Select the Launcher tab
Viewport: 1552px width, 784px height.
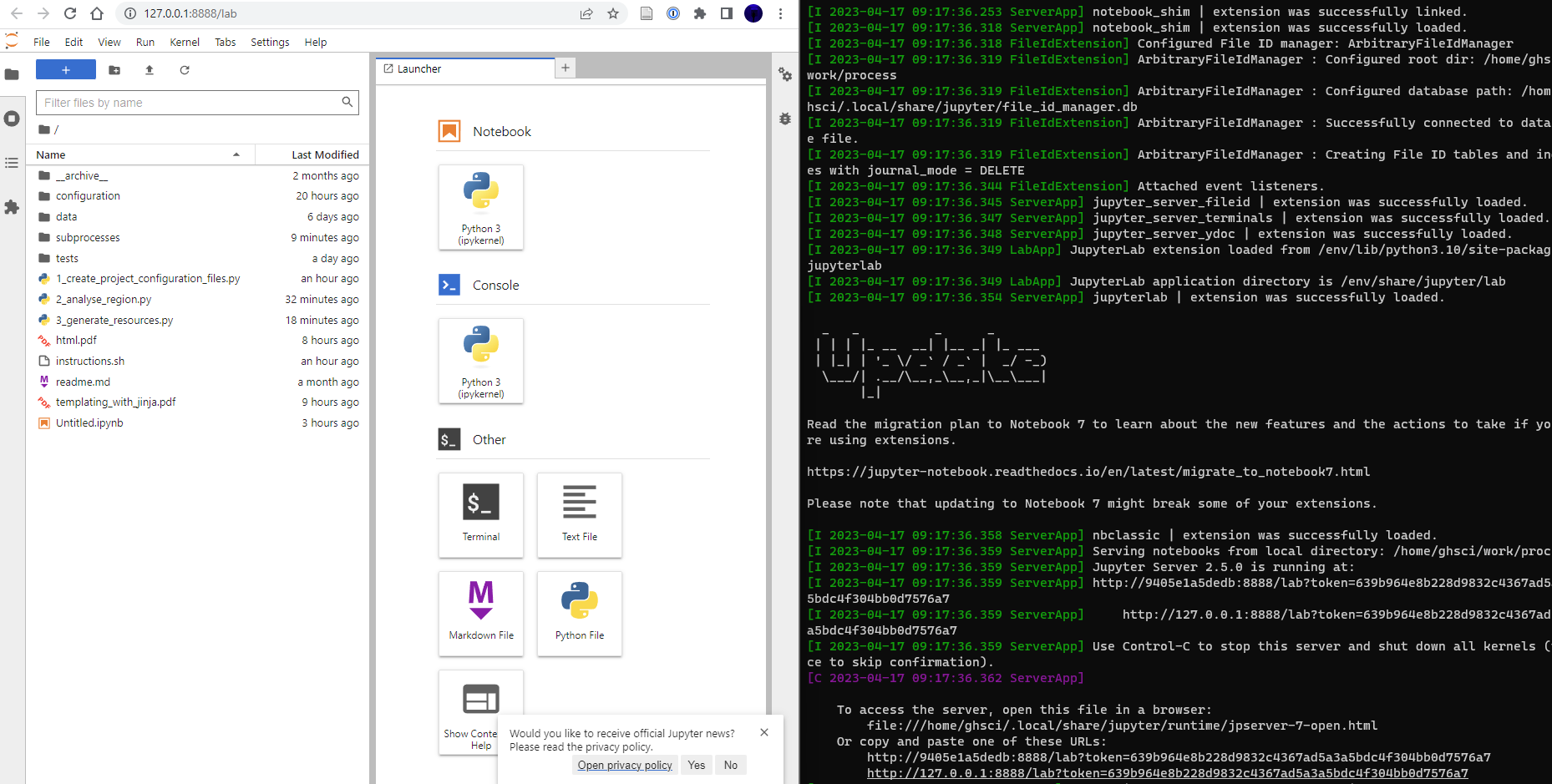[x=465, y=68]
